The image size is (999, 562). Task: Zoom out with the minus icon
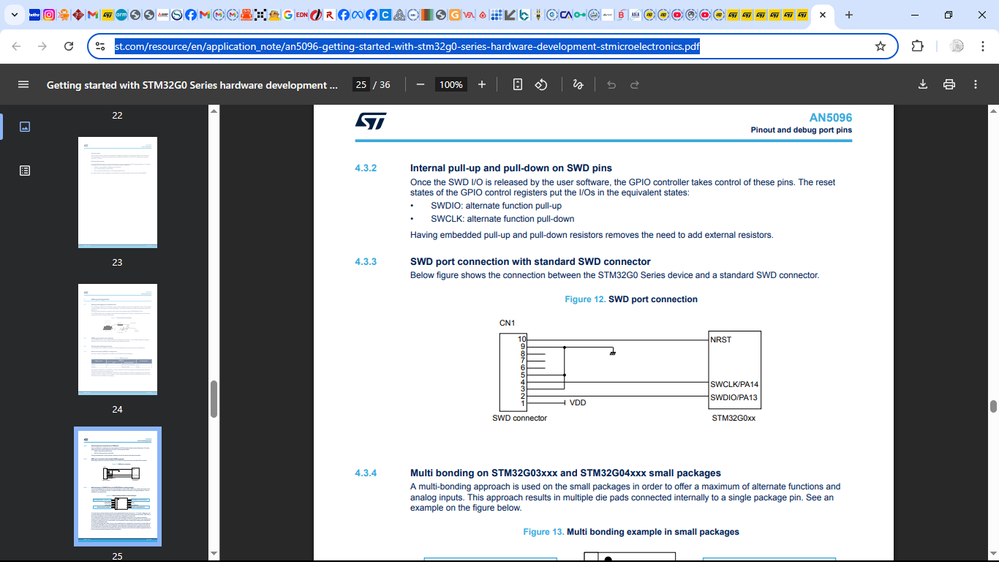pyautogui.click(x=420, y=85)
